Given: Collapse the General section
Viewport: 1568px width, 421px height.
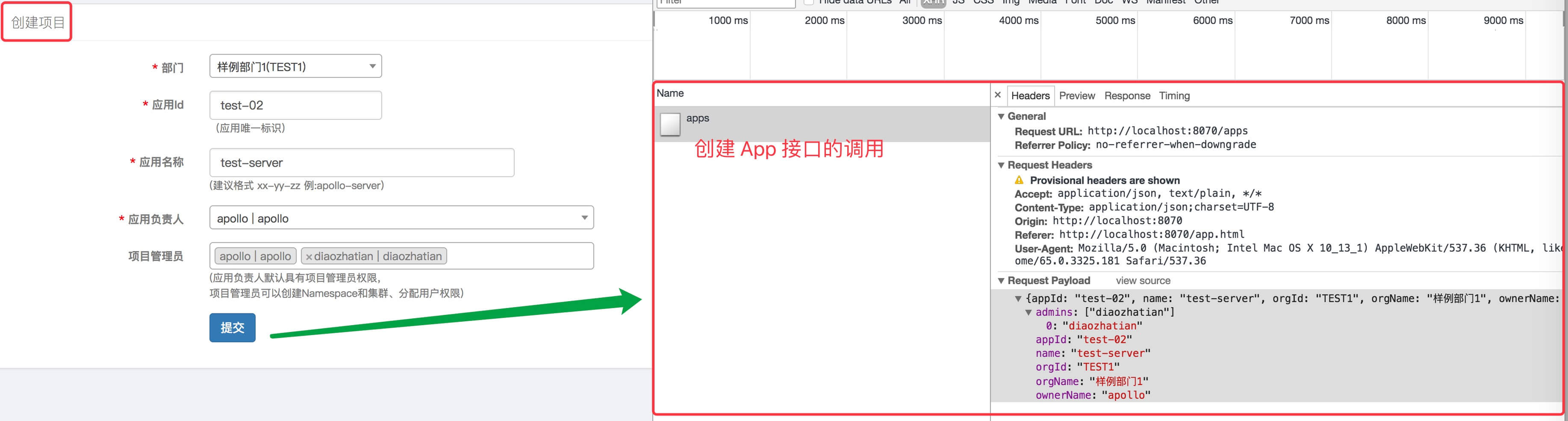Looking at the screenshot, I should point(1001,116).
